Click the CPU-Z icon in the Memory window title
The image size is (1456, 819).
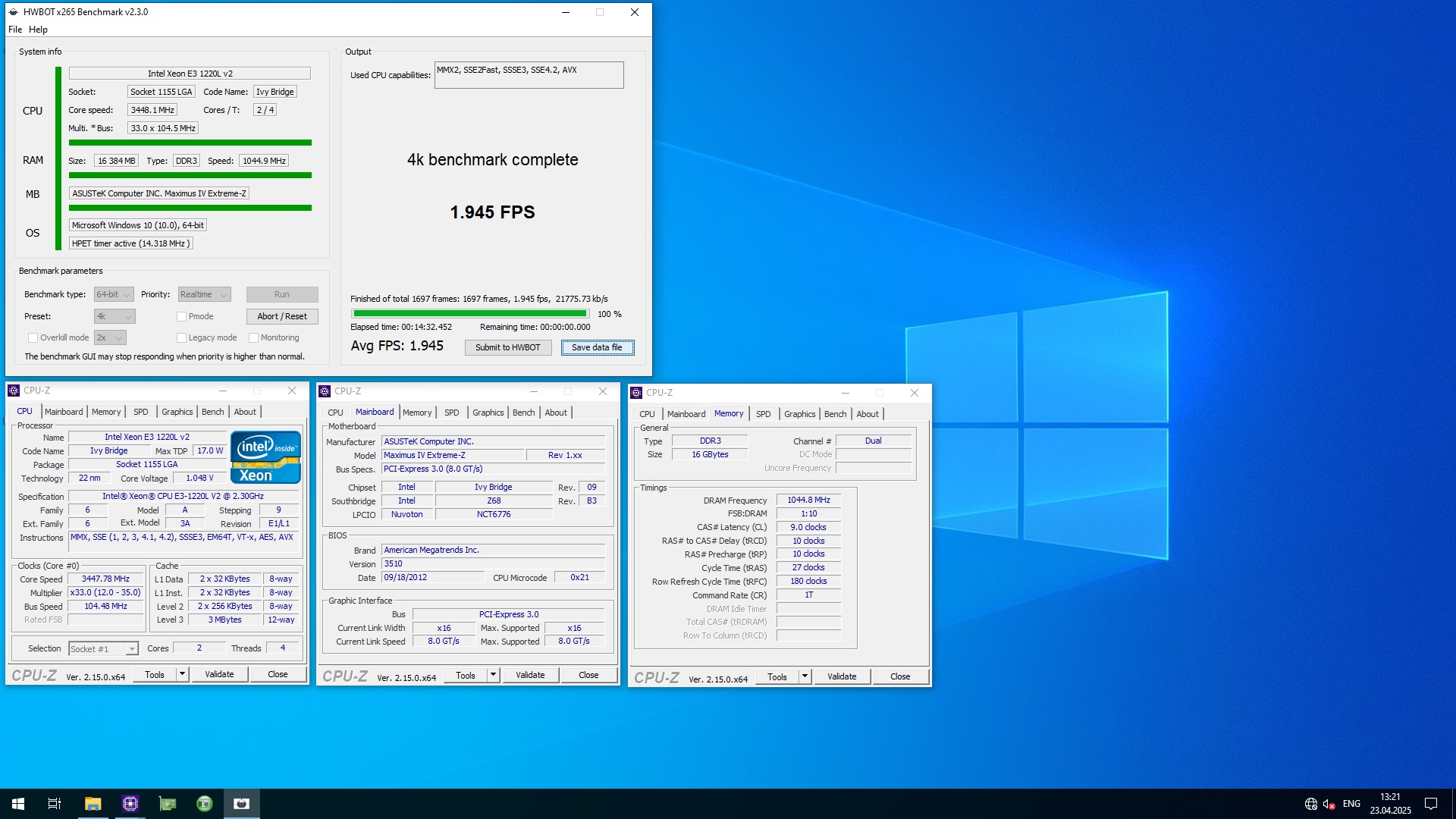pos(636,393)
